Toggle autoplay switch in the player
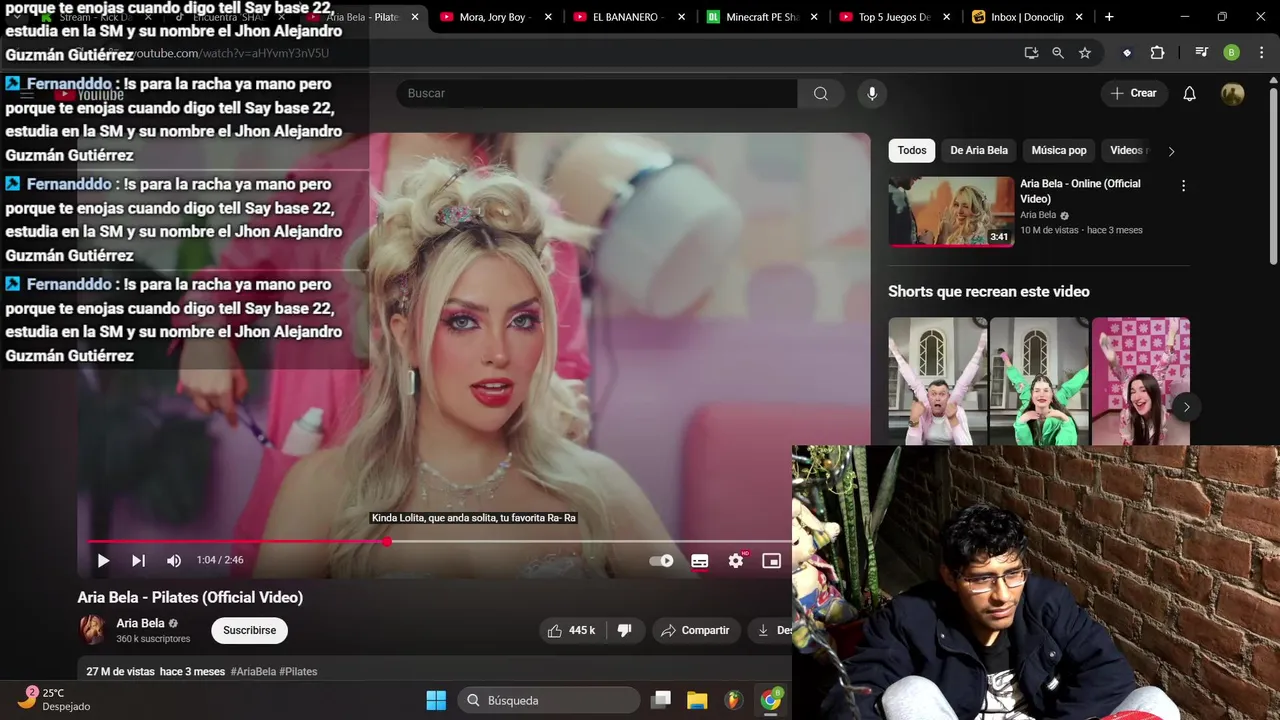Image resolution: width=1280 pixels, height=720 pixels. [661, 561]
